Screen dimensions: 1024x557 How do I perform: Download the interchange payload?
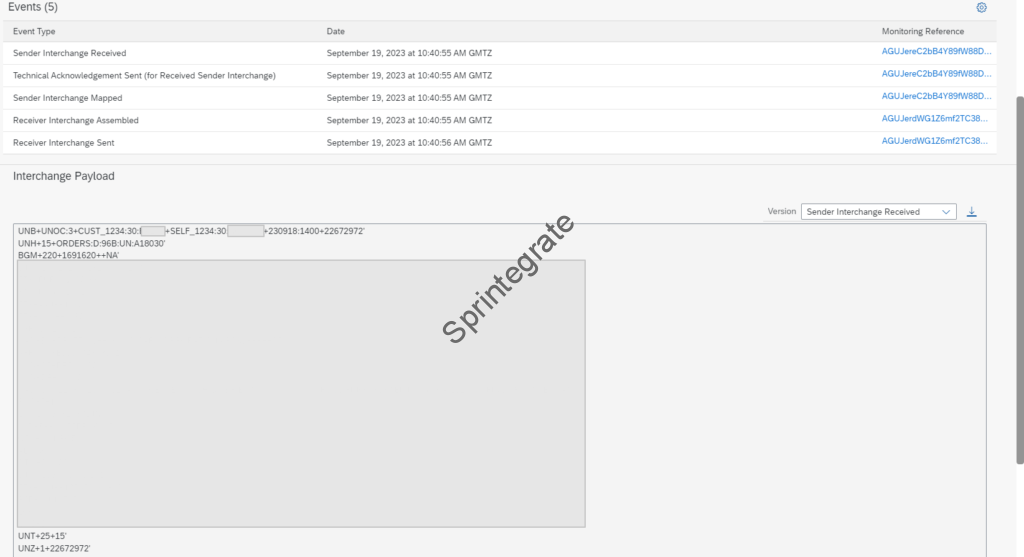coord(971,212)
